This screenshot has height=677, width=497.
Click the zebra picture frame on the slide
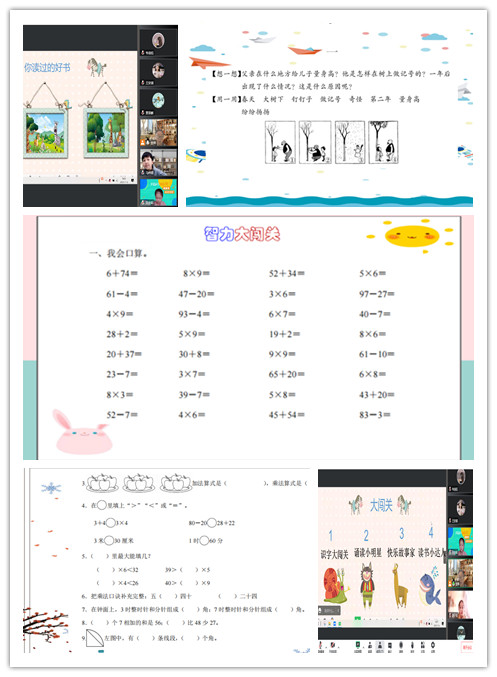45,133
